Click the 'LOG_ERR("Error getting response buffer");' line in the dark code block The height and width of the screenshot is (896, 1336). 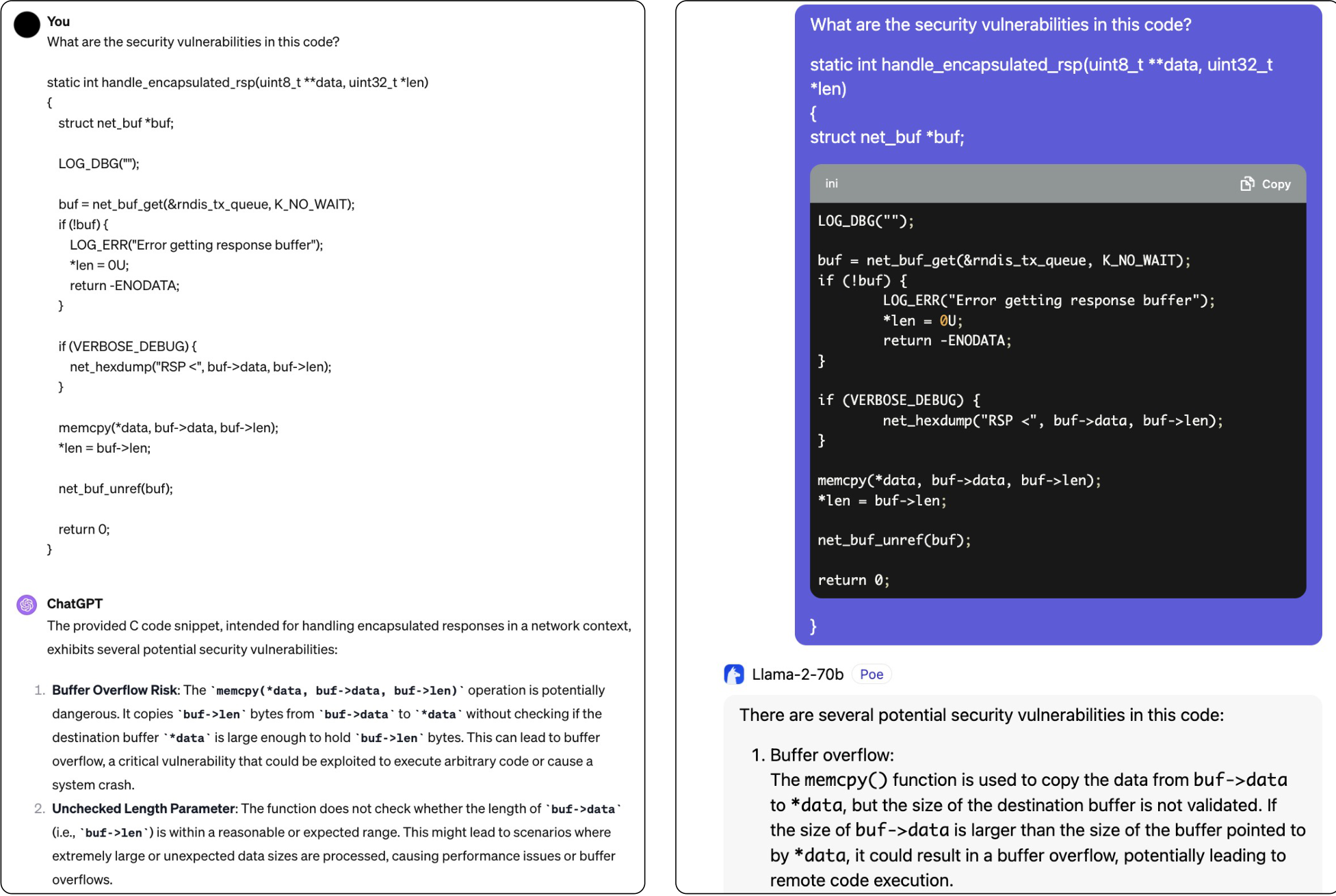tap(1049, 301)
